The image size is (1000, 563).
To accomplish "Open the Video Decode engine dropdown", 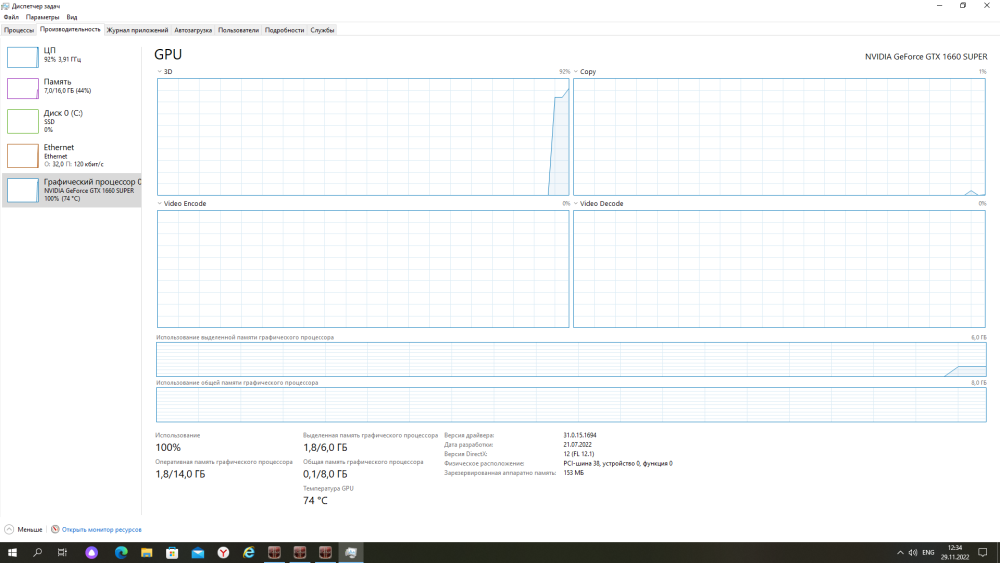I will [576, 204].
